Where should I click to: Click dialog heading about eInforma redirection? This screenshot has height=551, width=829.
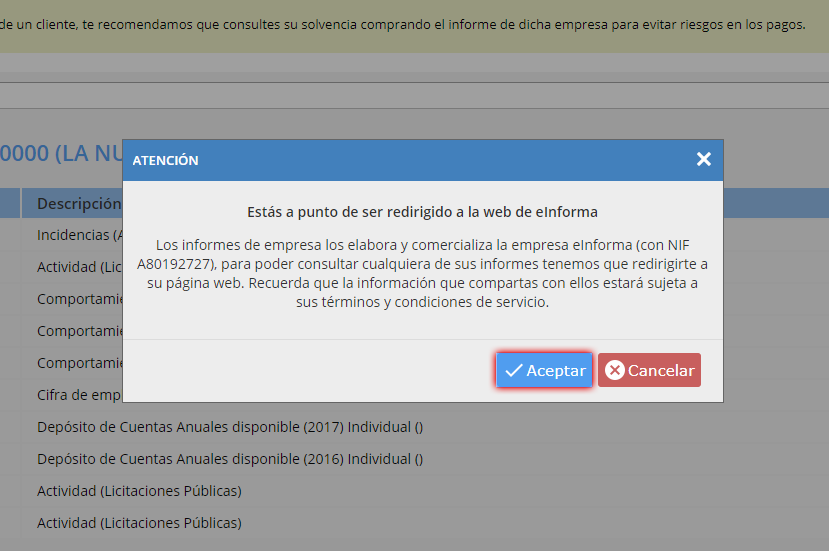[422, 212]
